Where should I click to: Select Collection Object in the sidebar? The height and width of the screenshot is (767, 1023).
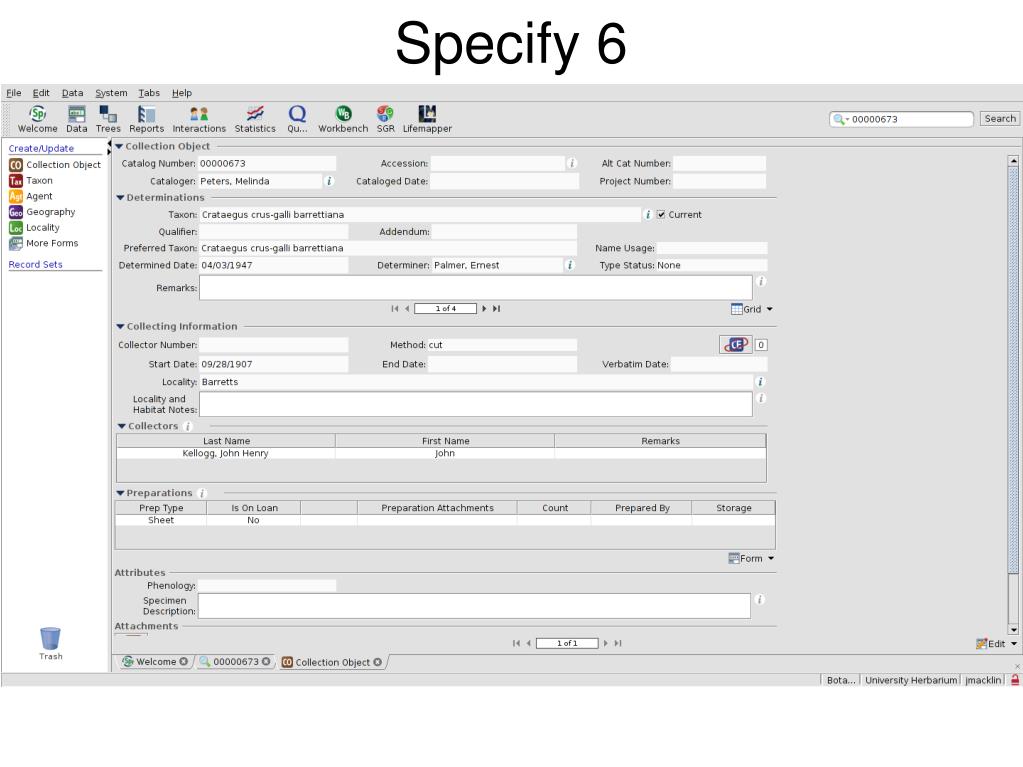(55, 165)
